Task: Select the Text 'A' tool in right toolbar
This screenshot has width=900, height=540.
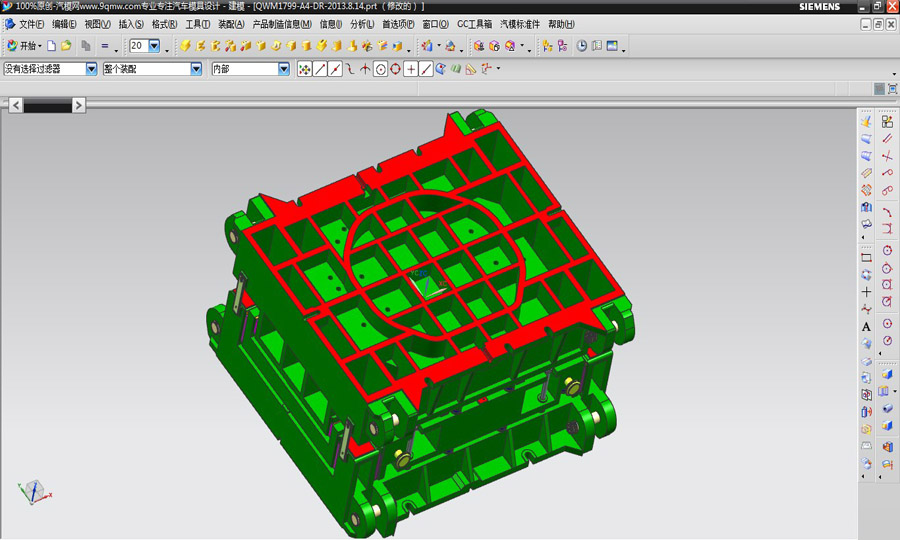Action: tap(866, 326)
